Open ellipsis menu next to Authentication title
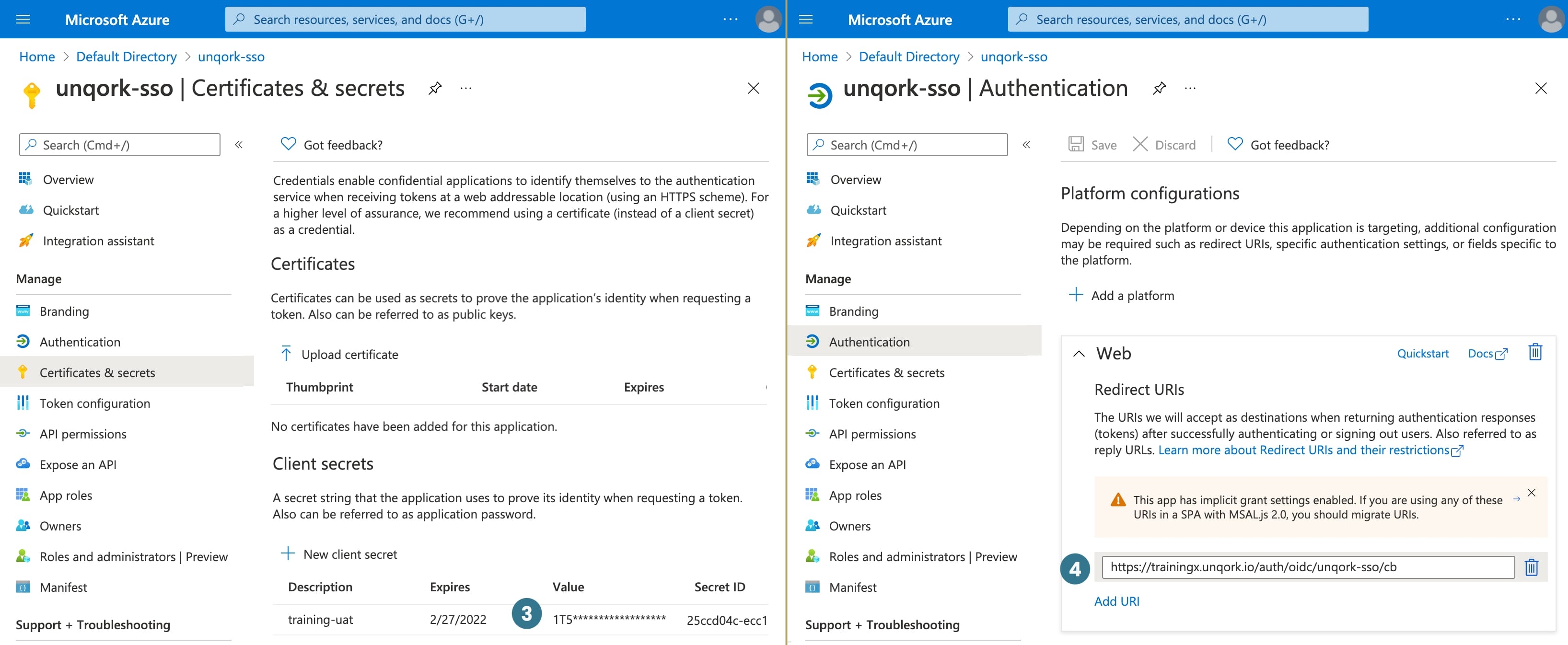Screen dimensions: 1568x645 click(1191, 89)
